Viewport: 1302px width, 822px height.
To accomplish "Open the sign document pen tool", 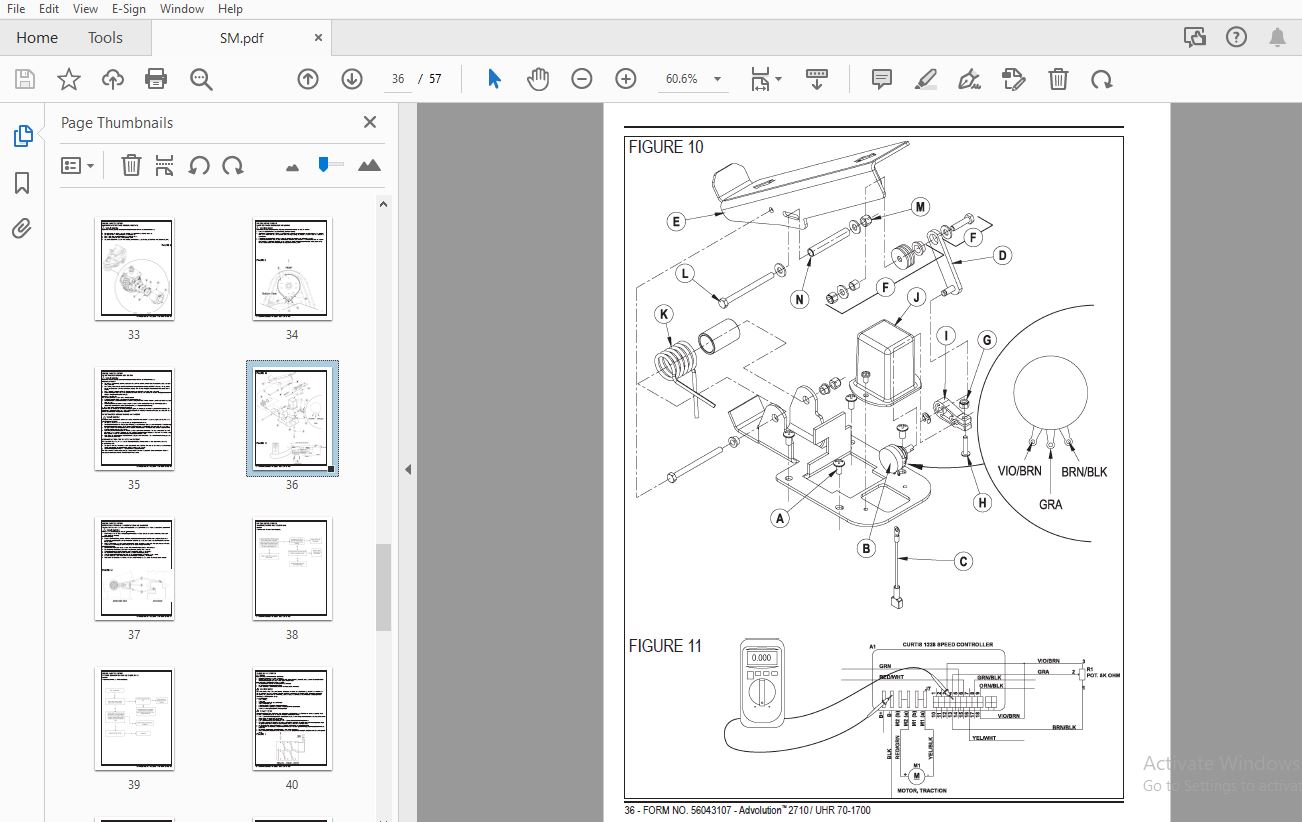I will coord(968,79).
